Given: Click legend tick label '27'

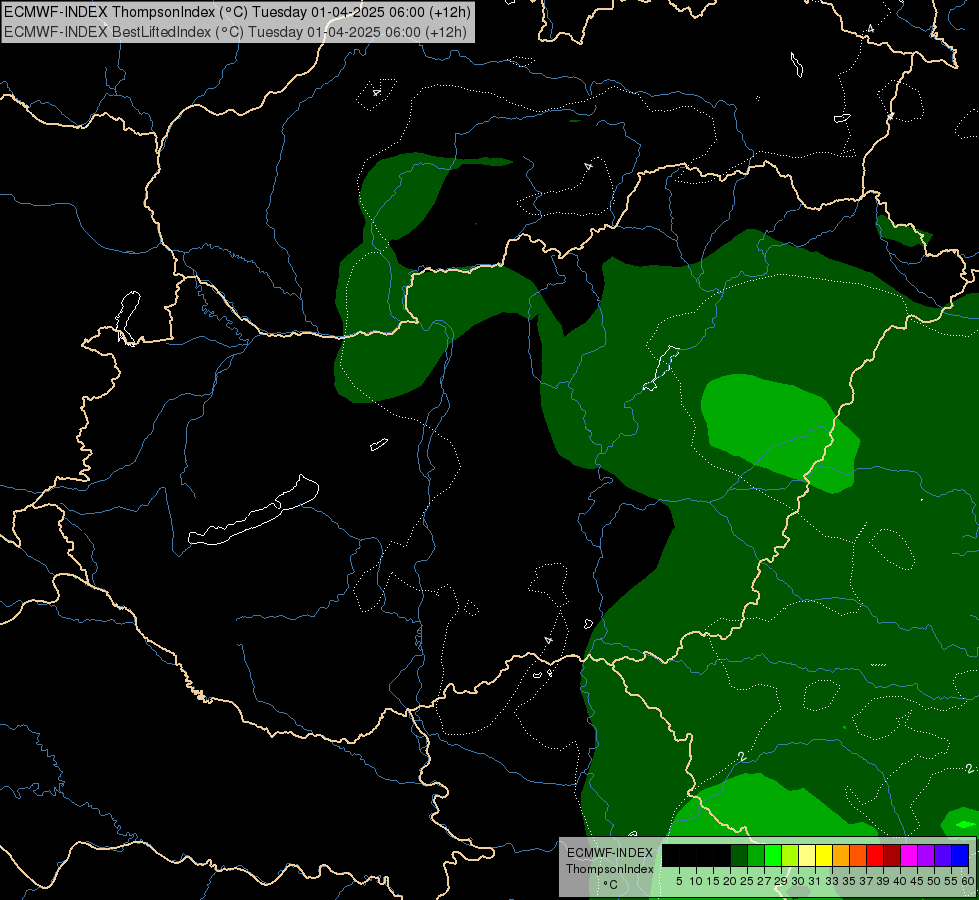Looking at the screenshot, I should click(x=764, y=881).
